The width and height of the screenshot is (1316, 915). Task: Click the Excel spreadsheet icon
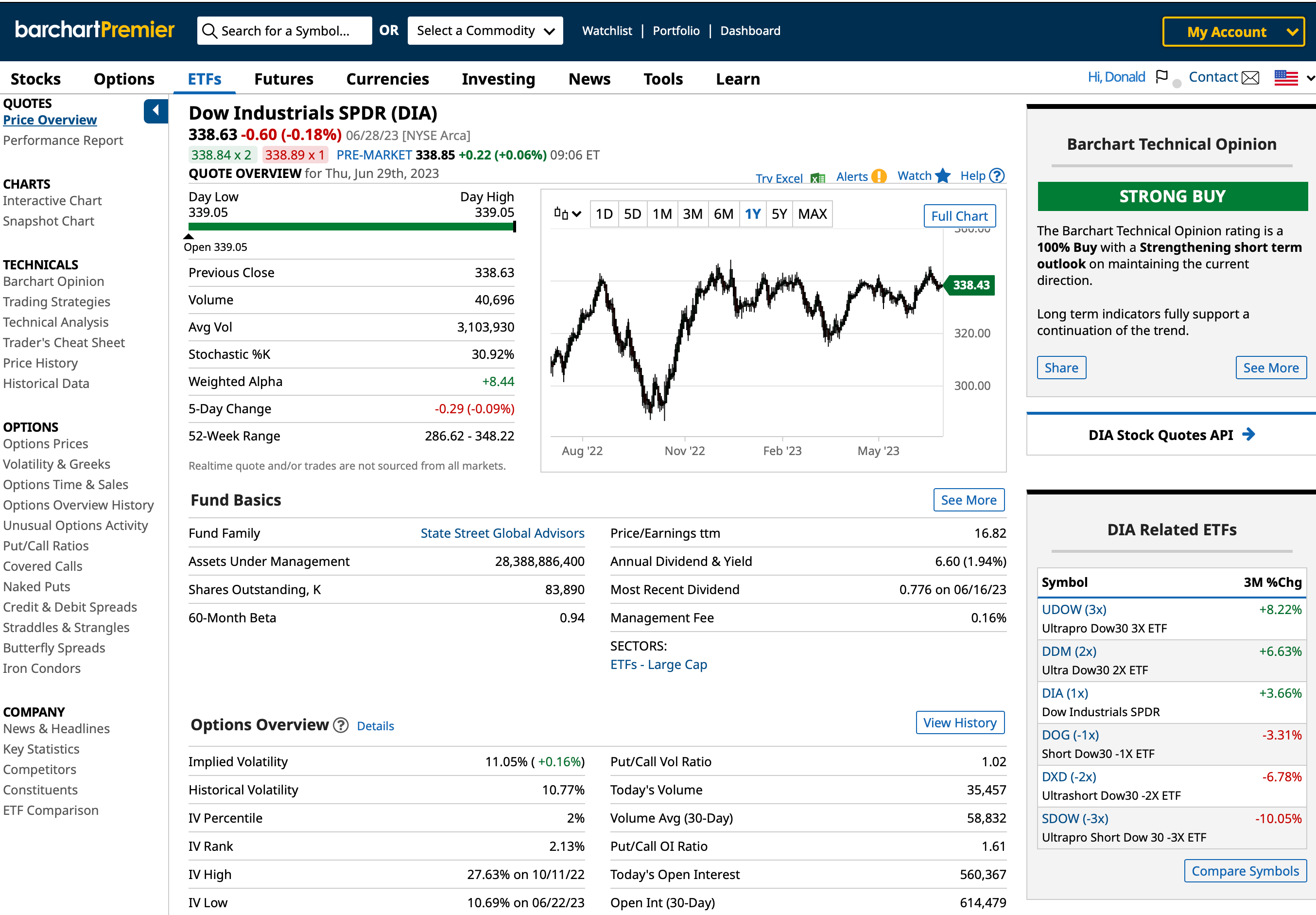point(817,178)
